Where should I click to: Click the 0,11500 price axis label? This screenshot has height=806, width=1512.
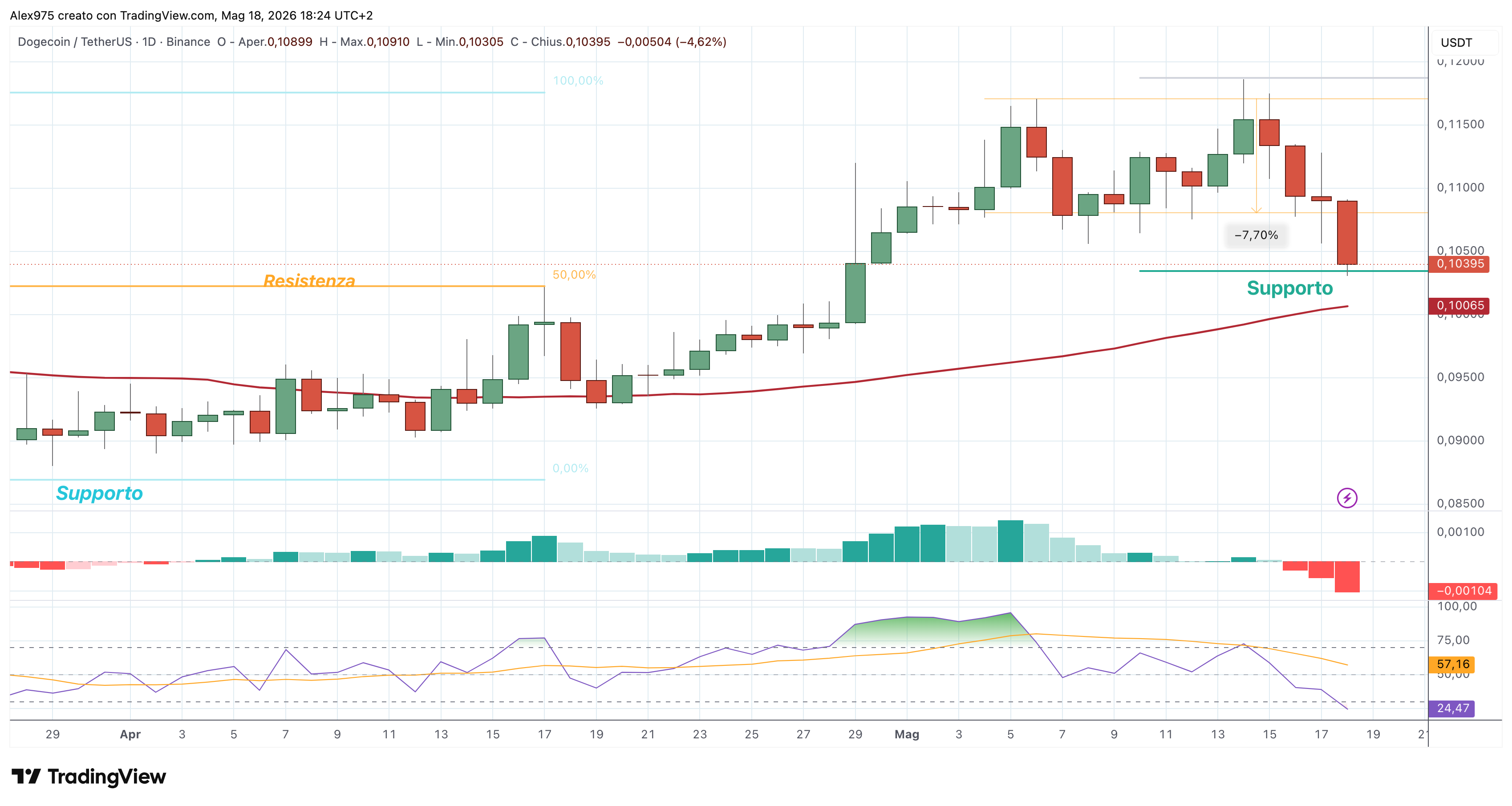click(1460, 125)
